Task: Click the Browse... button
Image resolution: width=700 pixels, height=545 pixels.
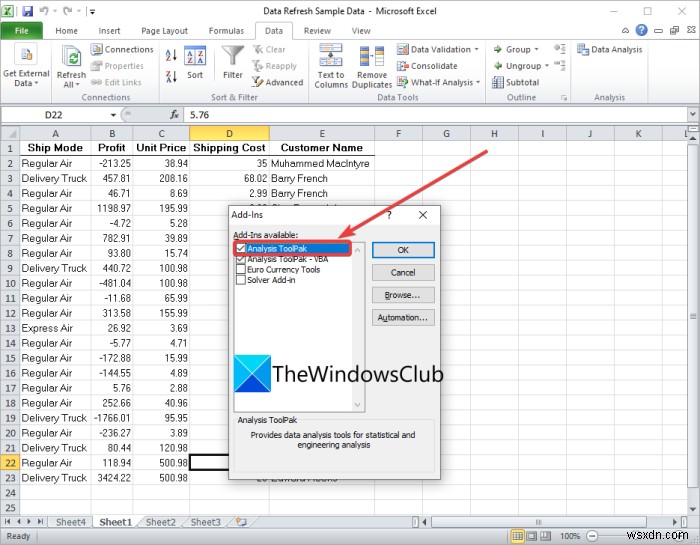Action: pyautogui.click(x=403, y=295)
